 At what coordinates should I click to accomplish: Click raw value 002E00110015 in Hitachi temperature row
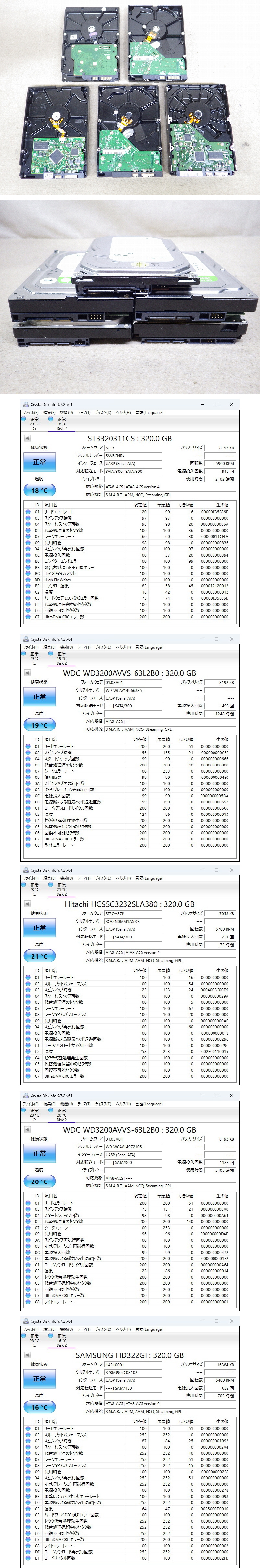[215, 1051]
